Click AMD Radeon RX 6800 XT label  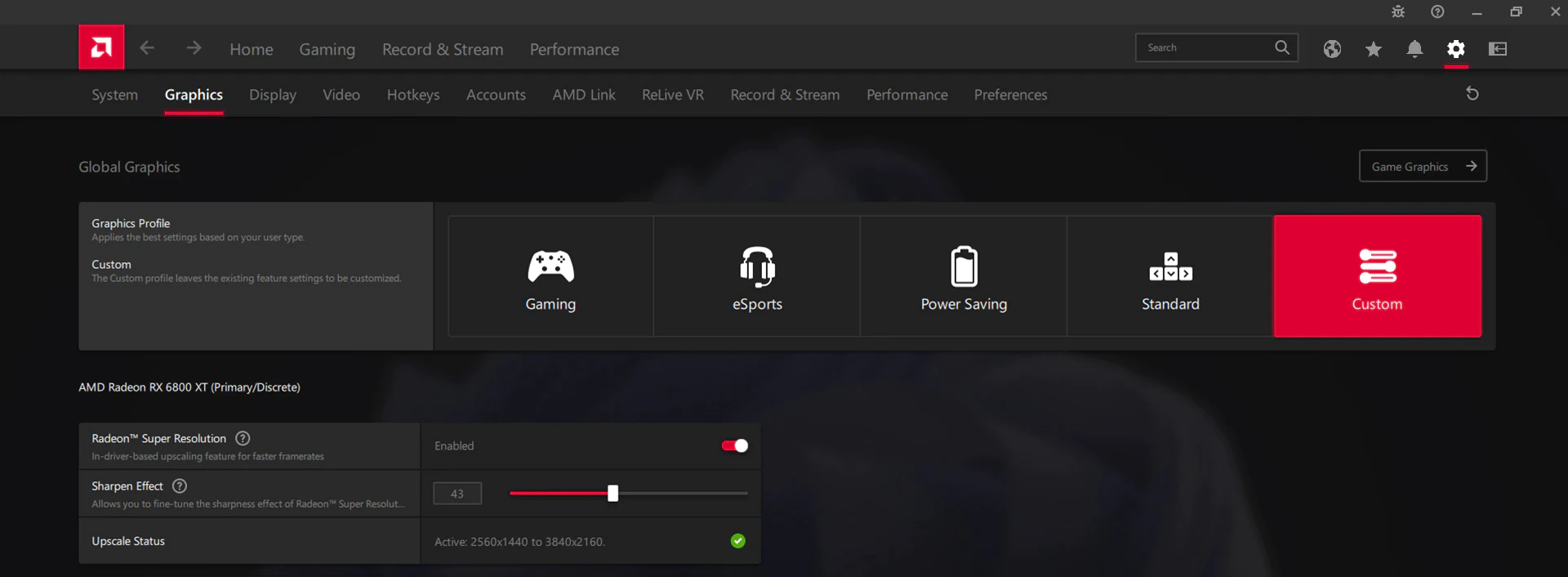coord(189,387)
